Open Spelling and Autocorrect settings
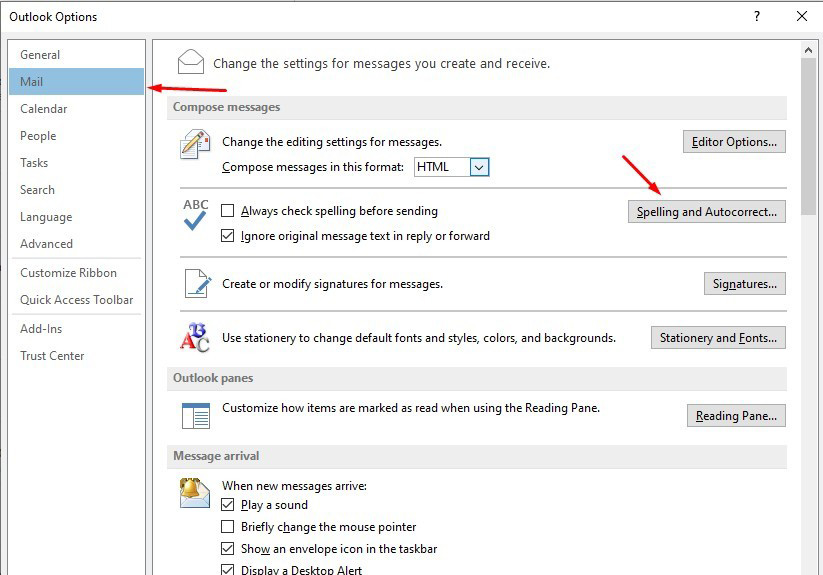The height and width of the screenshot is (575, 823). (706, 212)
